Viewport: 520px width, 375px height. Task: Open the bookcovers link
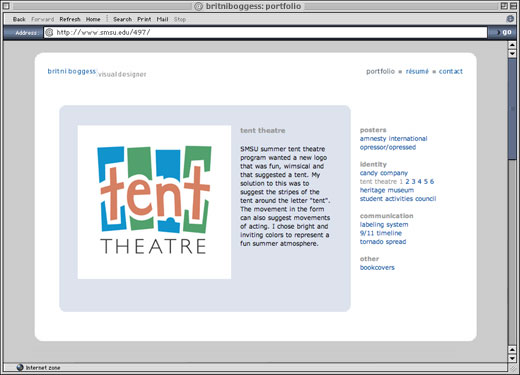(377, 267)
